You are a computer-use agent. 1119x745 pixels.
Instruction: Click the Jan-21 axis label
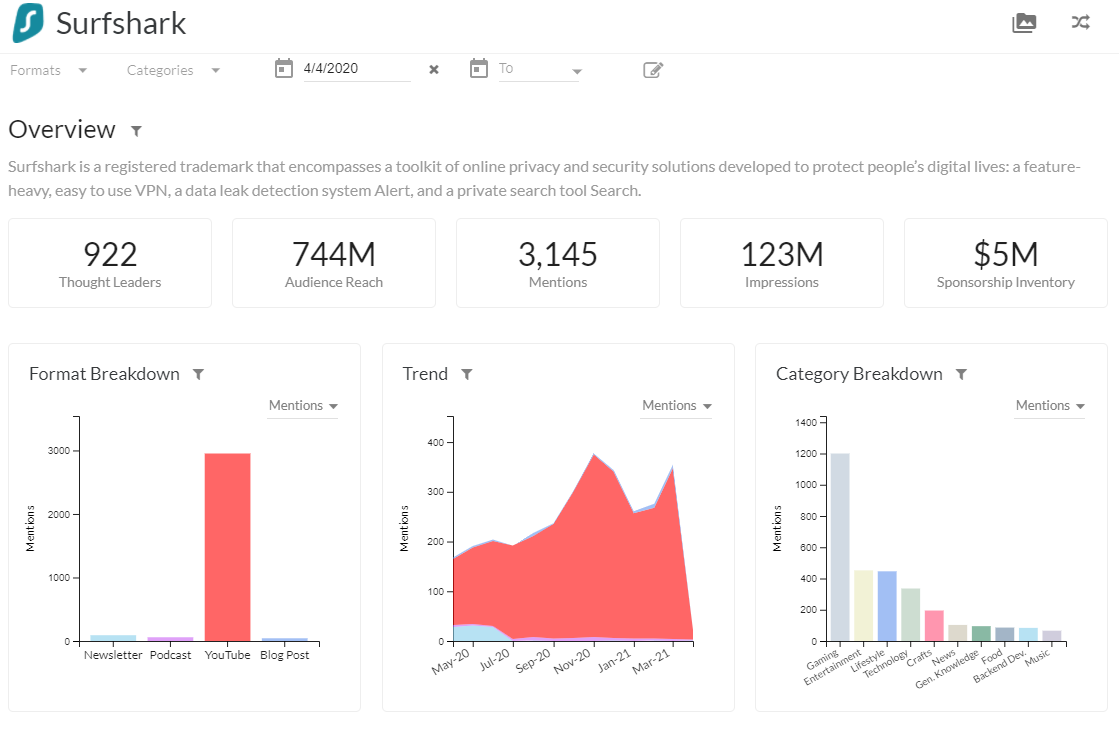tap(614, 661)
